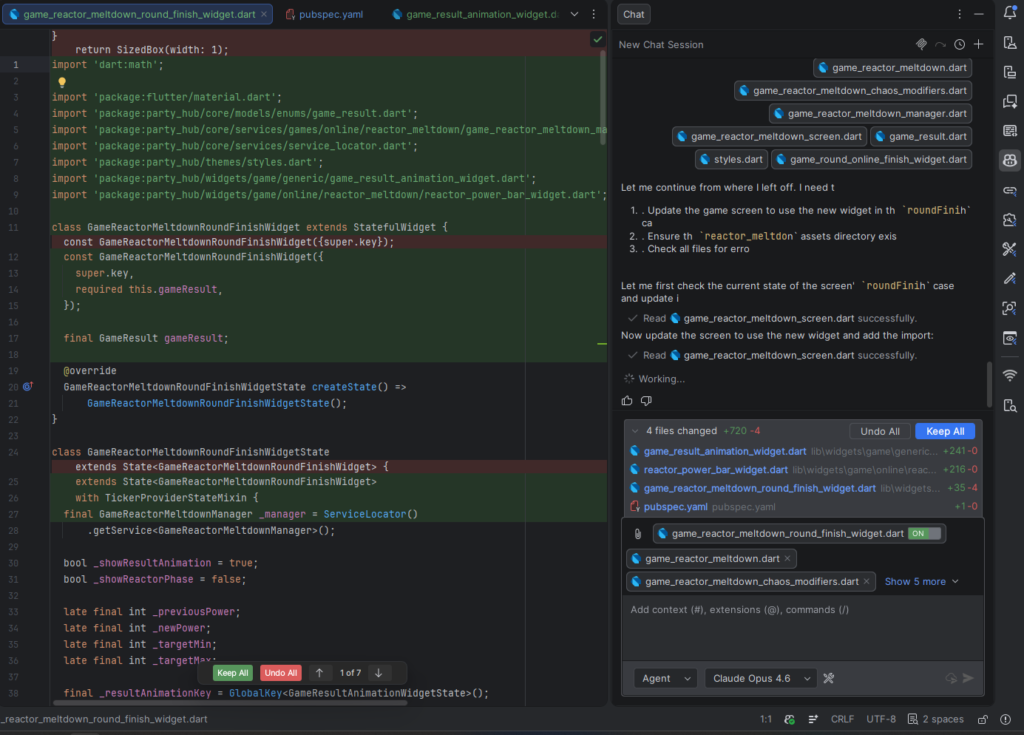
Task: Go to next change arrow in diff toolbar
Action: 378,673
